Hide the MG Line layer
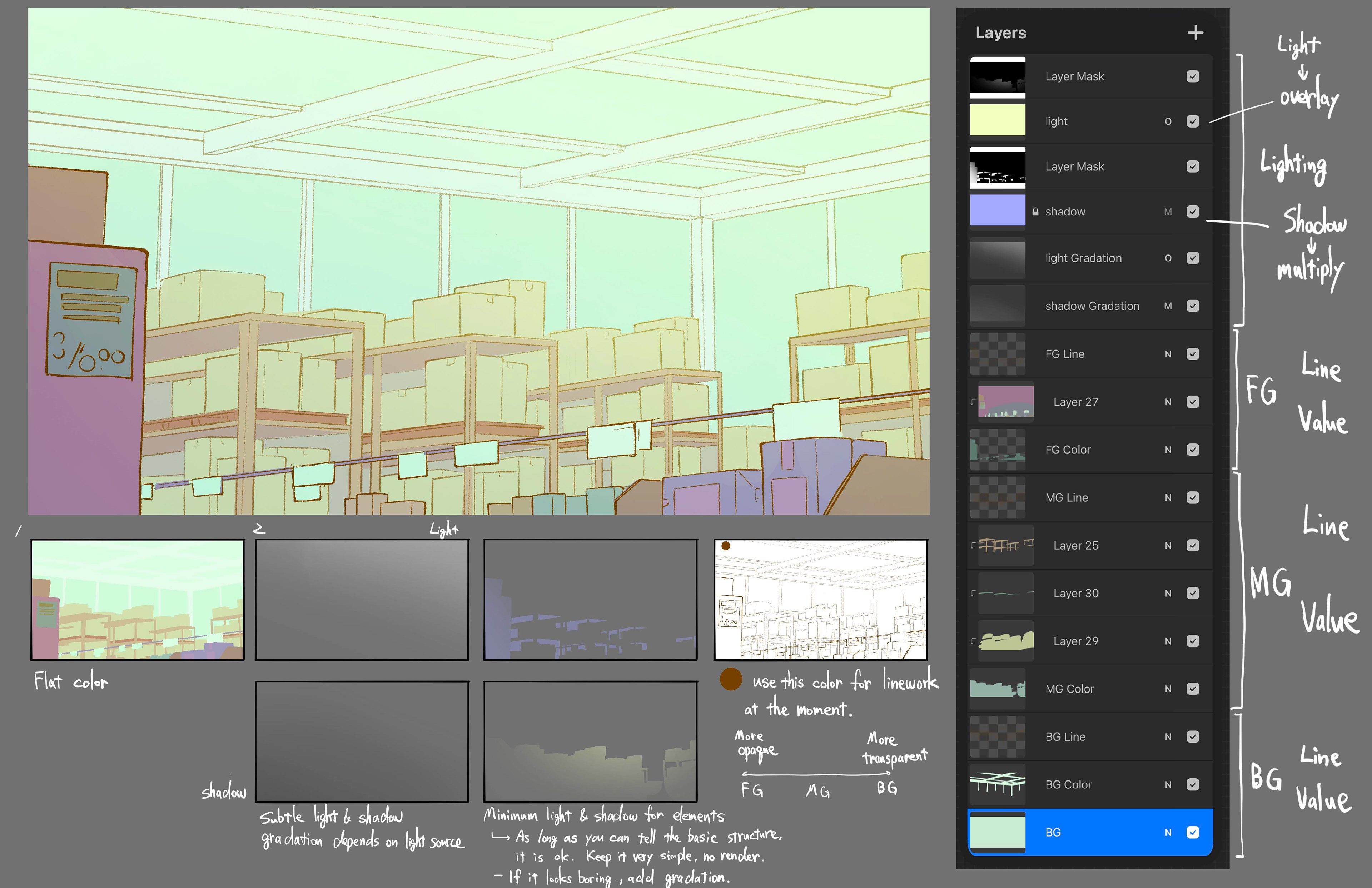This screenshot has height=888, width=1372. 1193,498
